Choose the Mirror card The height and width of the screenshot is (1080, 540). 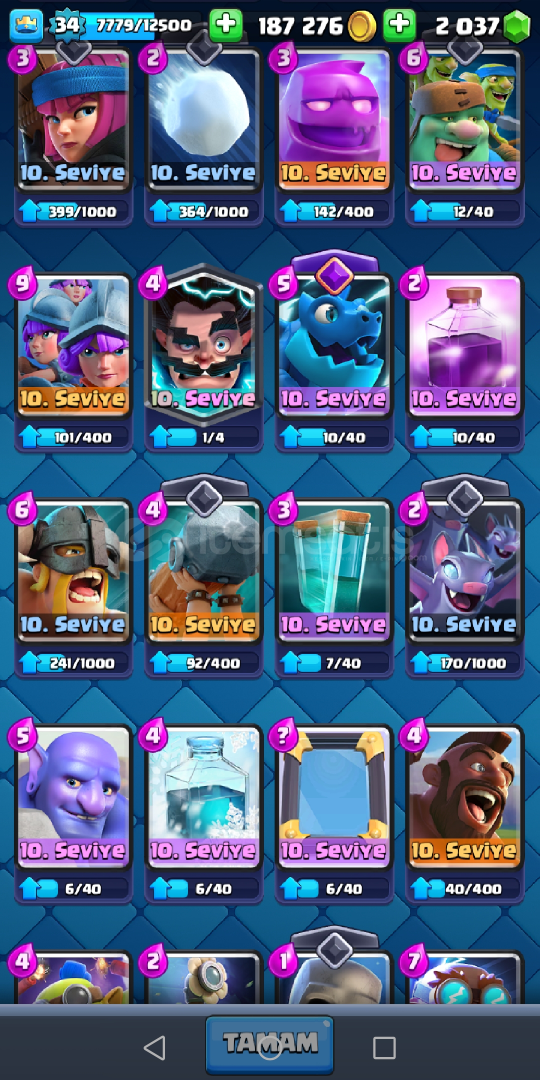(334, 796)
